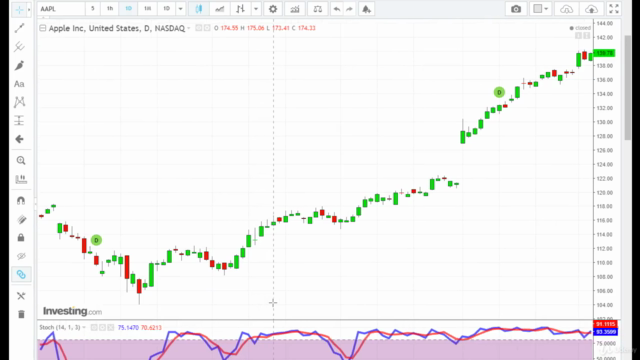The height and width of the screenshot is (360, 640).
Task: Remove the Stoch indicator X button
Action: coord(111,327)
